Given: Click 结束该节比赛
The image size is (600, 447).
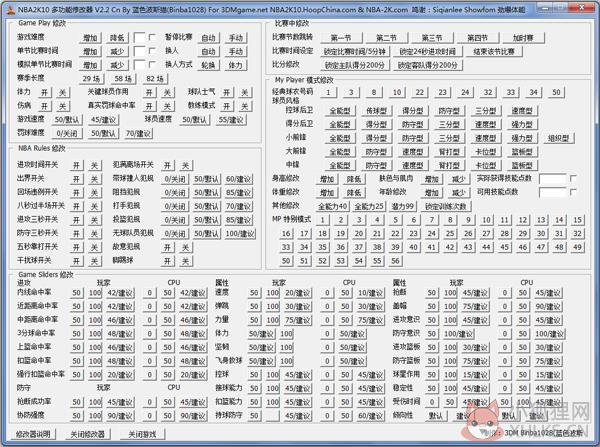Looking at the screenshot, I should 494,52.
